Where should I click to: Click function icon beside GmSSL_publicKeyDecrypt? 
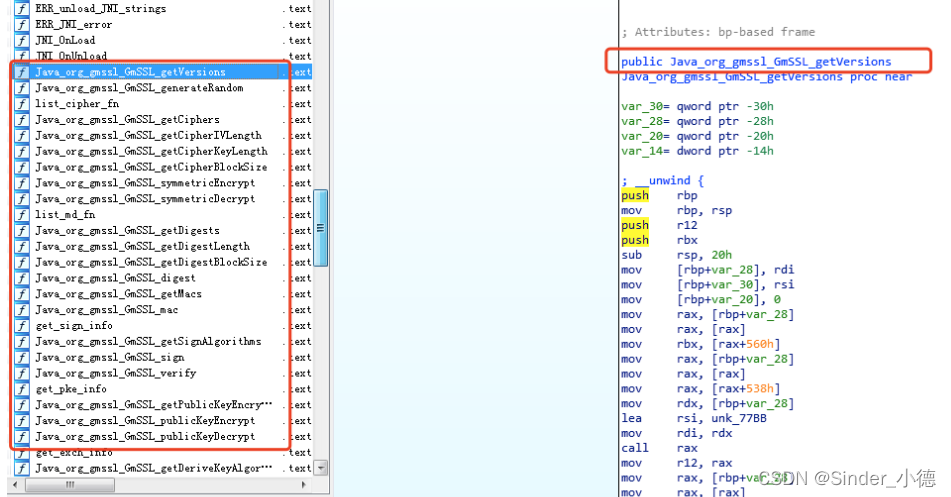tap(22, 436)
